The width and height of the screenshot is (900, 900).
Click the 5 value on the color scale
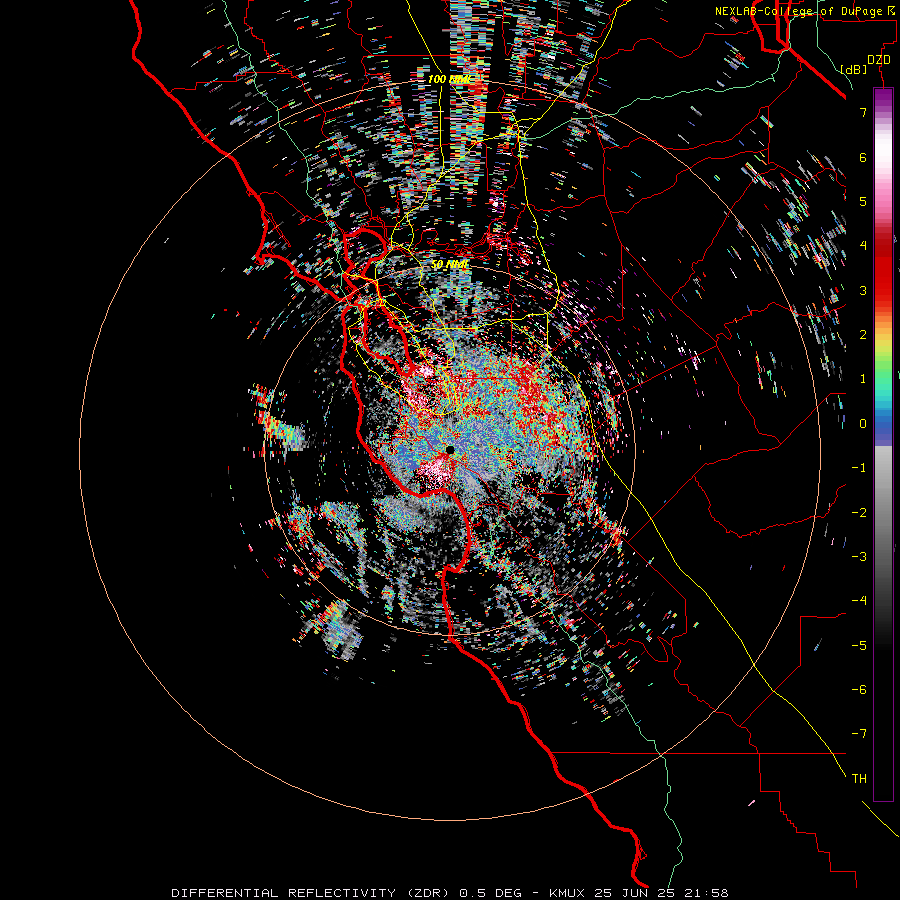click(863, 201)
